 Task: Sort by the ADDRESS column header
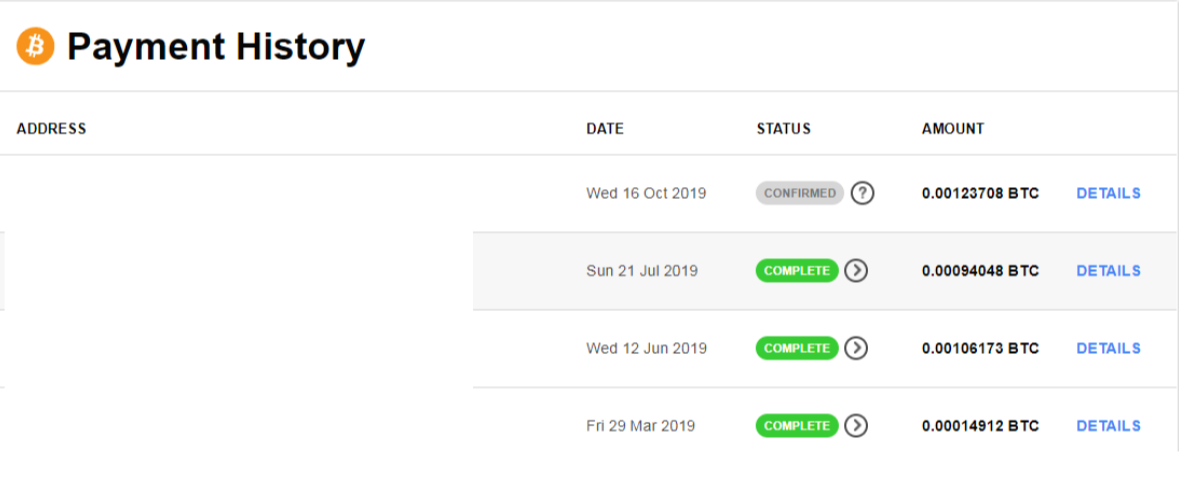point(51,129)
